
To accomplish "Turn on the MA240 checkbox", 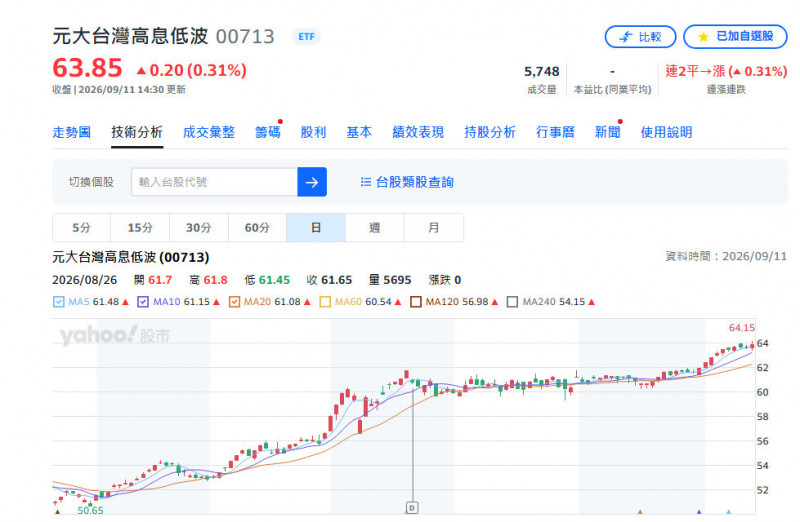I will coord(512,302).
